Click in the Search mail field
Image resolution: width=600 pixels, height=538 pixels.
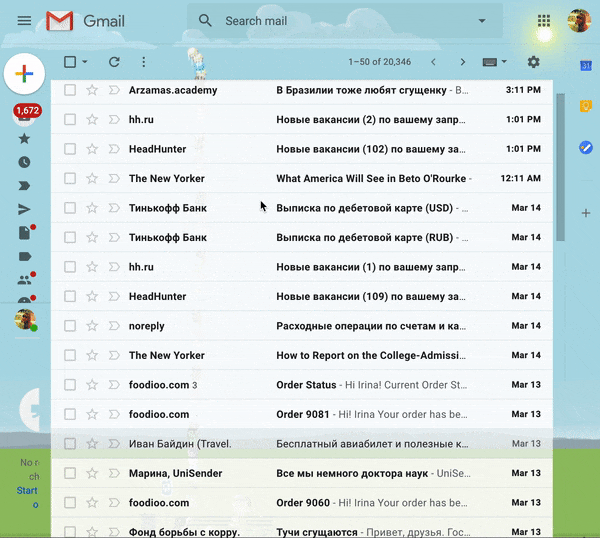tap(344, 21)
